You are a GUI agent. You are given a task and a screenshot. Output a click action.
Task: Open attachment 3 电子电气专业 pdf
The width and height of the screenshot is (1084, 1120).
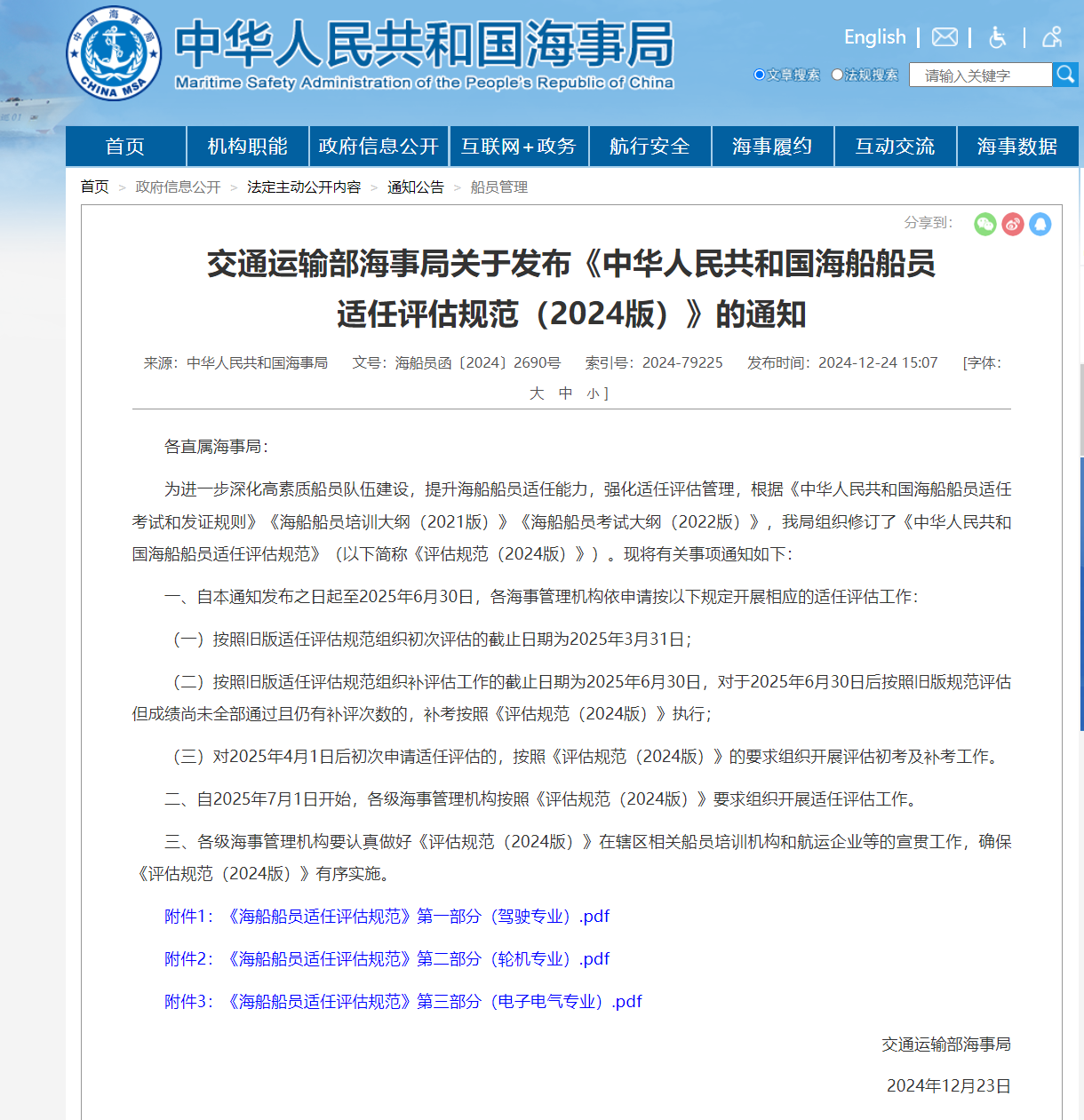pyautogui.click(x=403, y=1001)
